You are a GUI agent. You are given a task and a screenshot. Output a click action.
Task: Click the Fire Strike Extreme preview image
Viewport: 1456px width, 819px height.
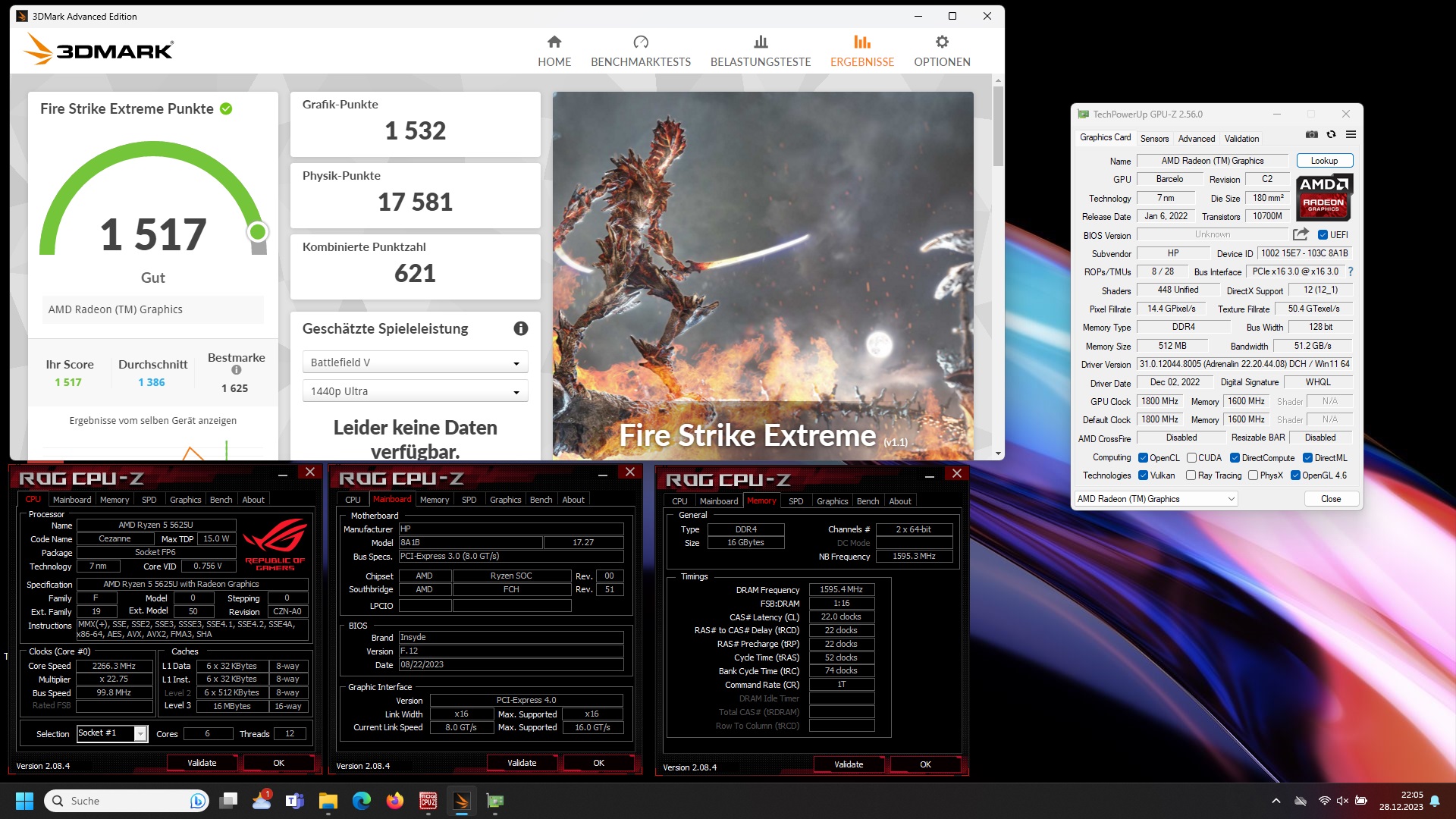[763, 275]
